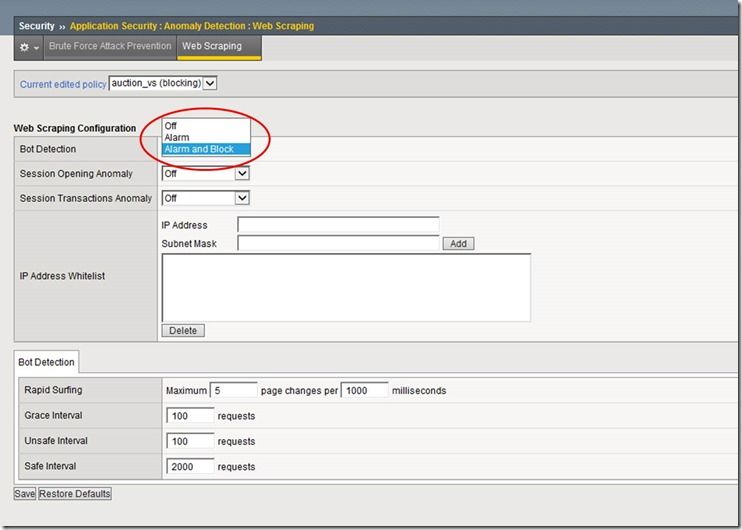
Task: Select the Bot Detection lower tab
Action: 46,362
